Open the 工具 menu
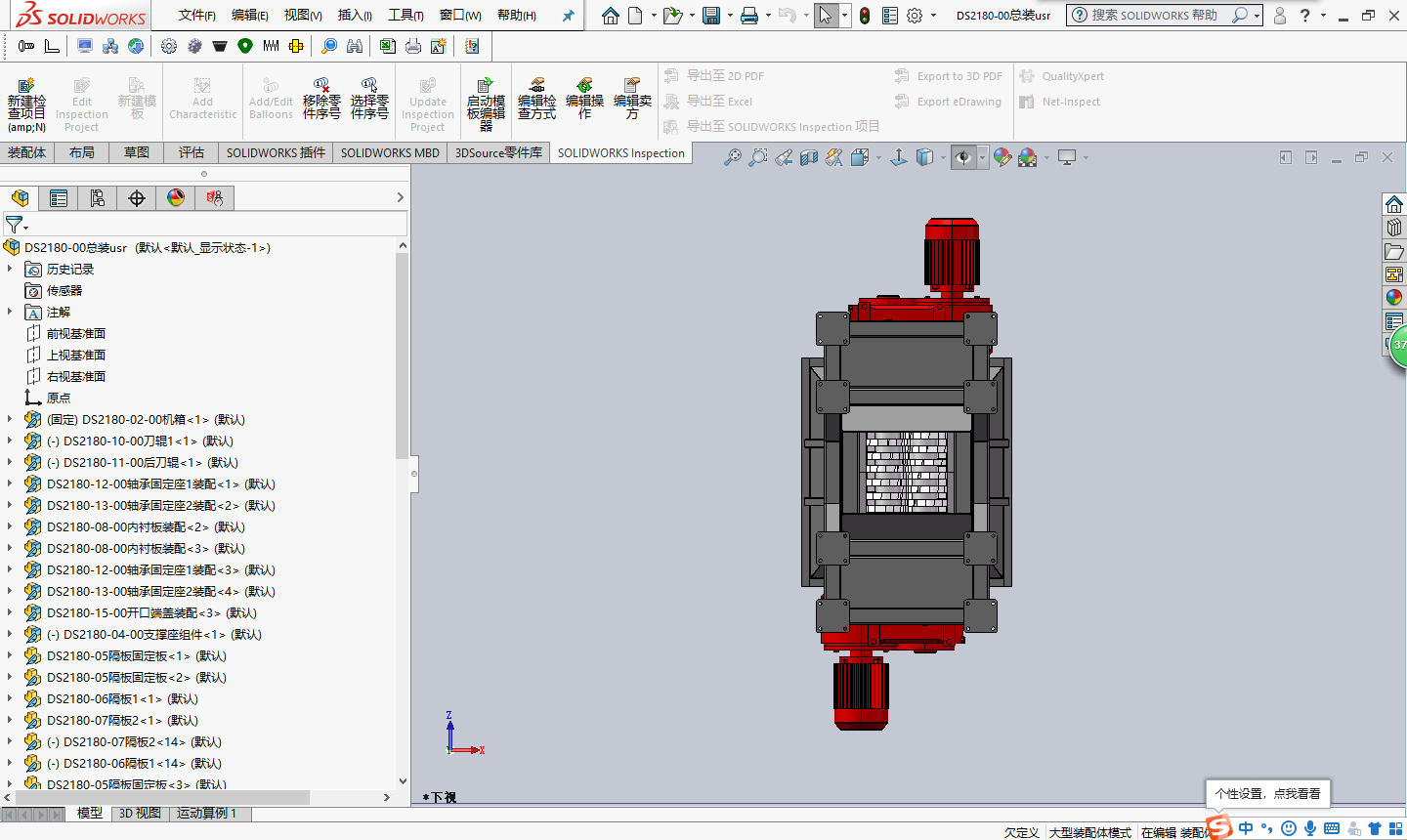Image resolution: width=1407 pixels, height=840 pixels. [x=405, y=16]
